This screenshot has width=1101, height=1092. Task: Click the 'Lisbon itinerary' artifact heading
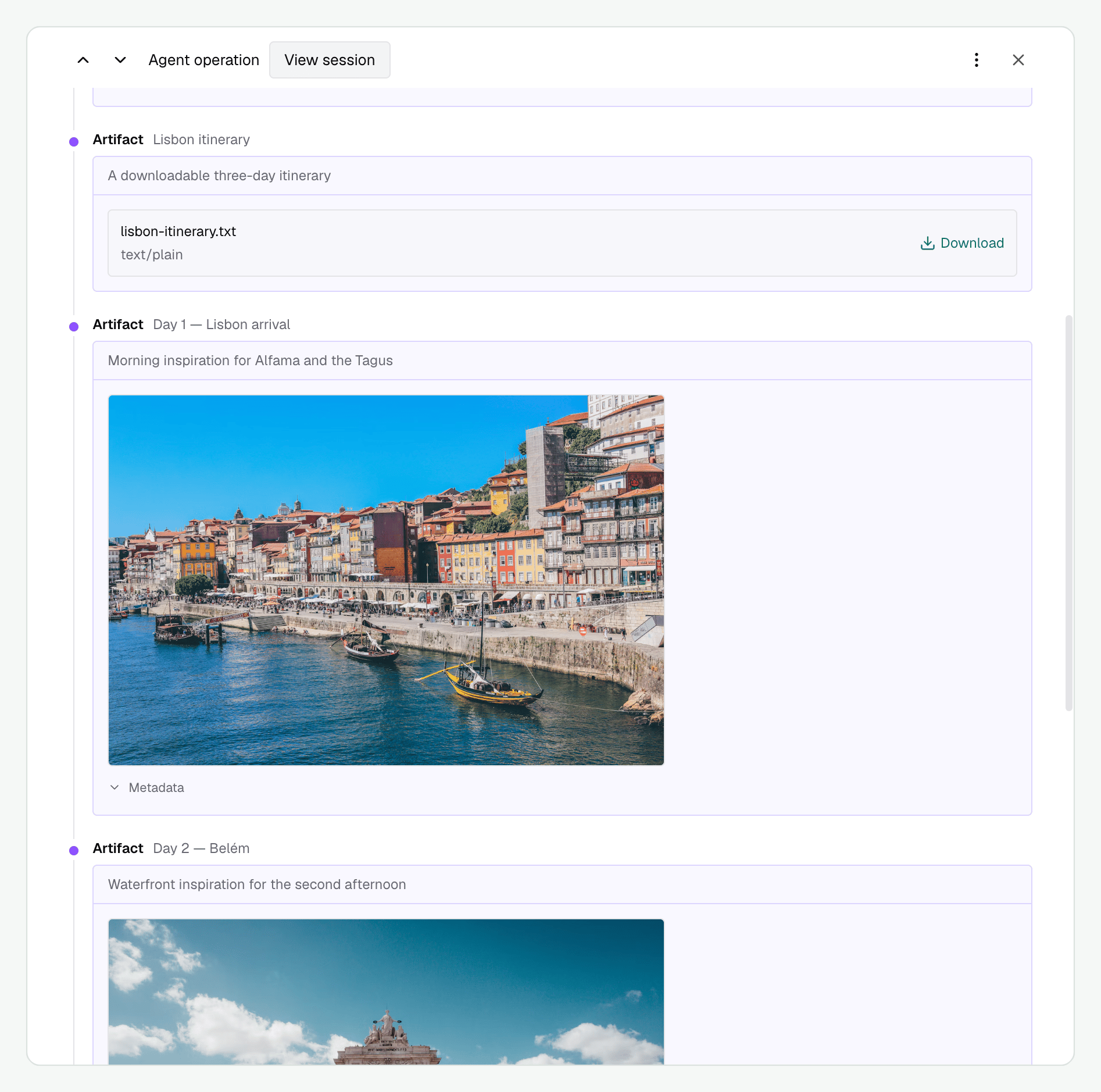pos(201,140)
